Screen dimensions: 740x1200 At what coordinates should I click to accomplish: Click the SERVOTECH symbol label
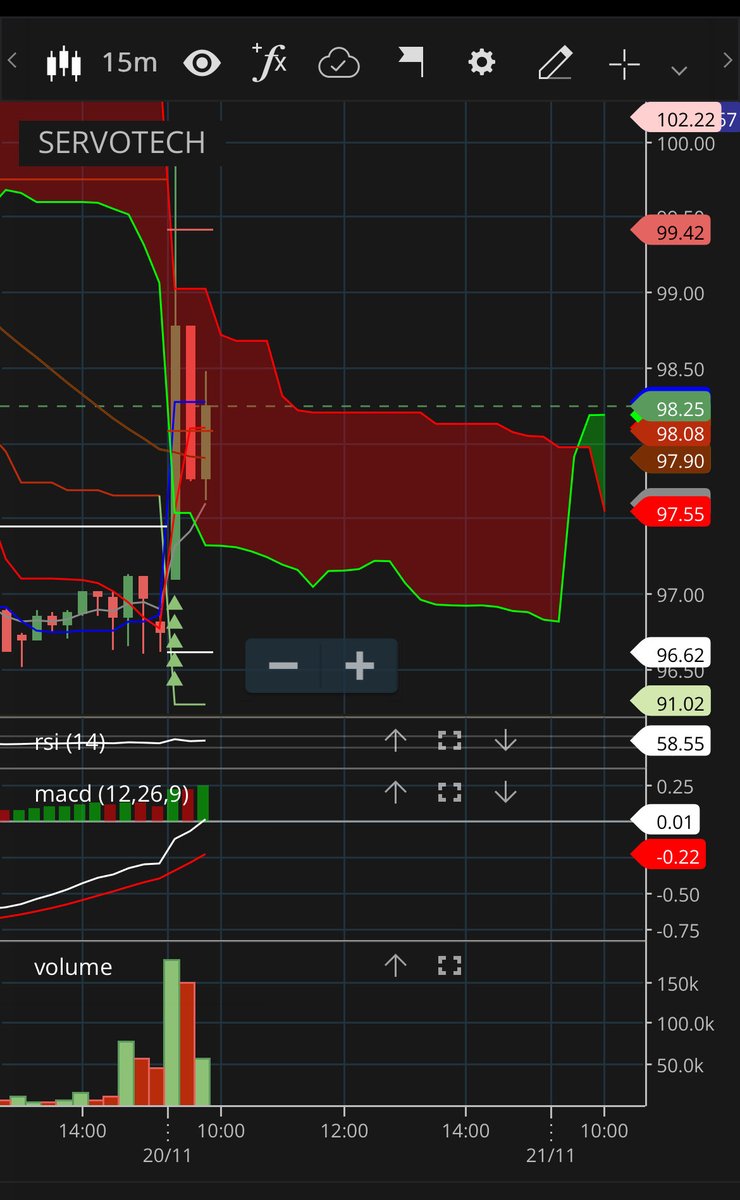pyautogui.click(x=121, y=143)
